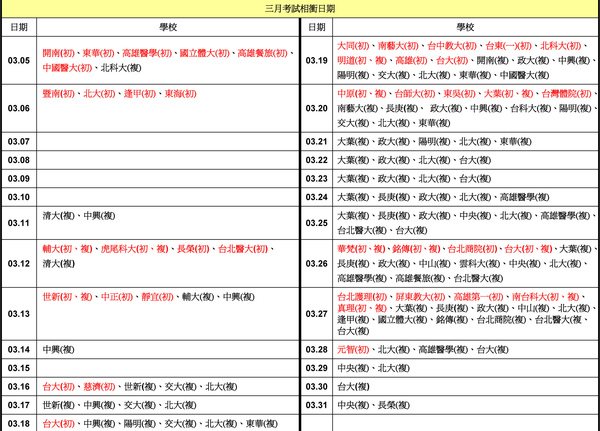Click the 03.07 date cell

click(x=19, y=142)
